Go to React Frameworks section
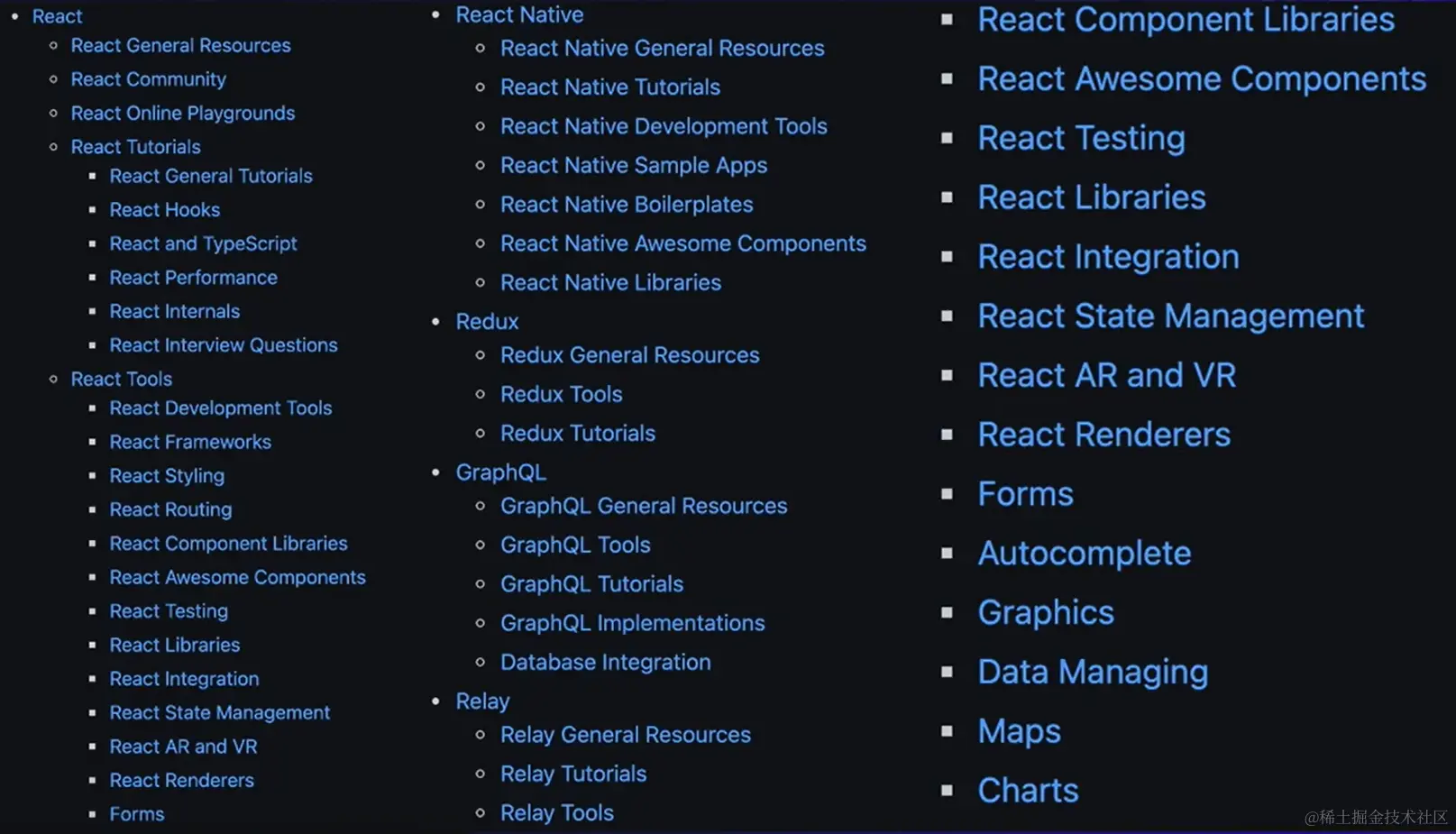The height and width of the screenshot is (834, 1456). [x=190, y=442]
